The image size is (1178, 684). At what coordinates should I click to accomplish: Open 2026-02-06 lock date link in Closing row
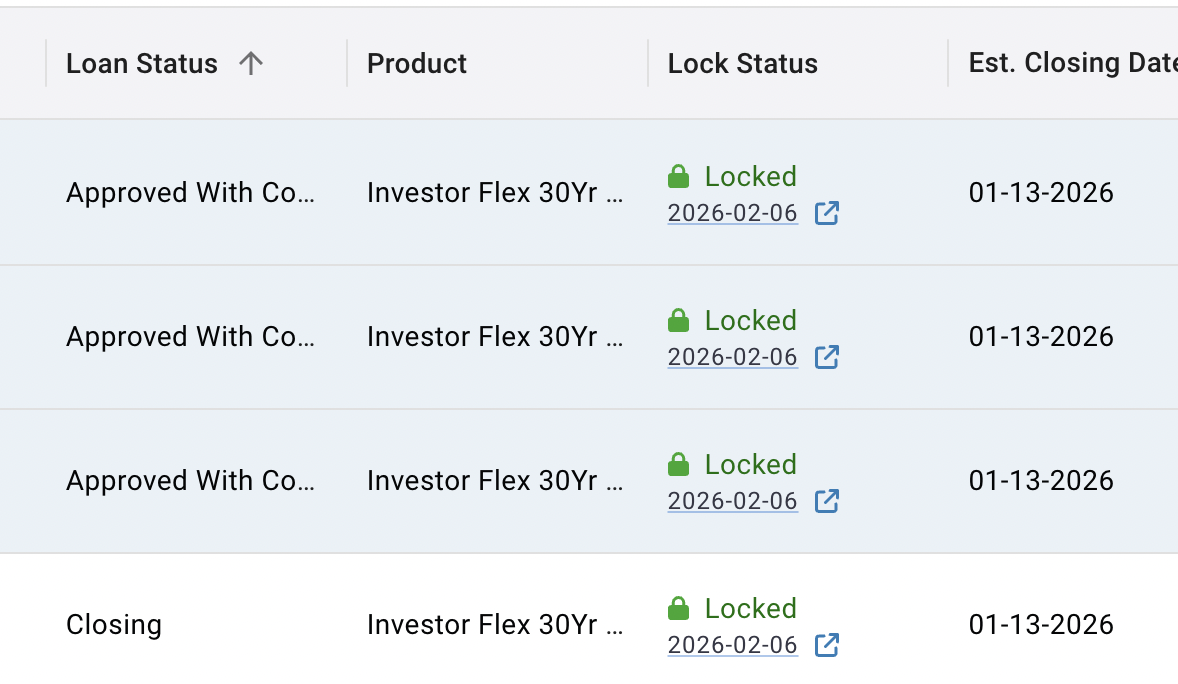coord(732,645)
